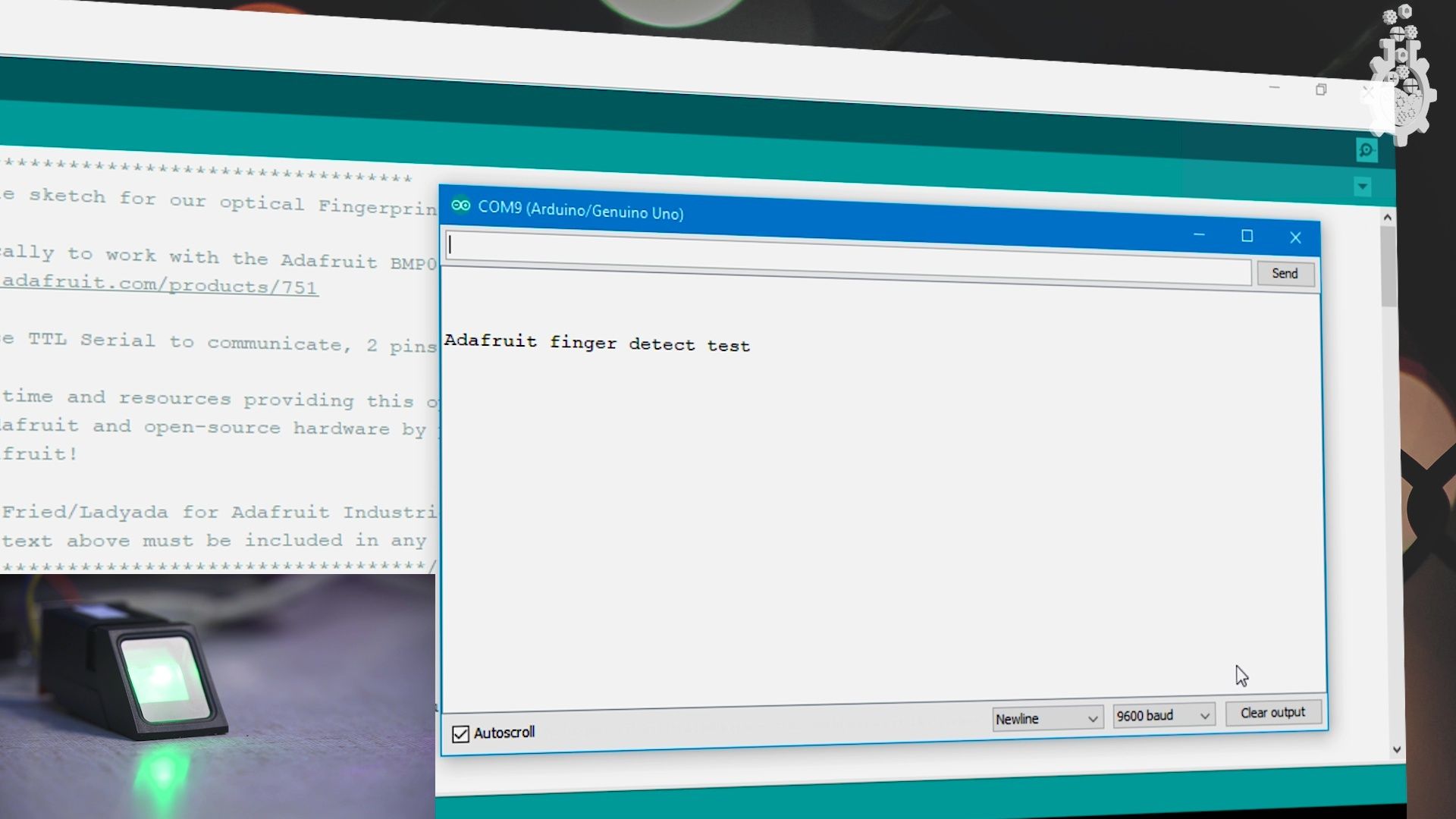This screenshot has height=819, width=1456.
Task: Disable Autoscroll in the Serial Monitor
Action: 460,733
